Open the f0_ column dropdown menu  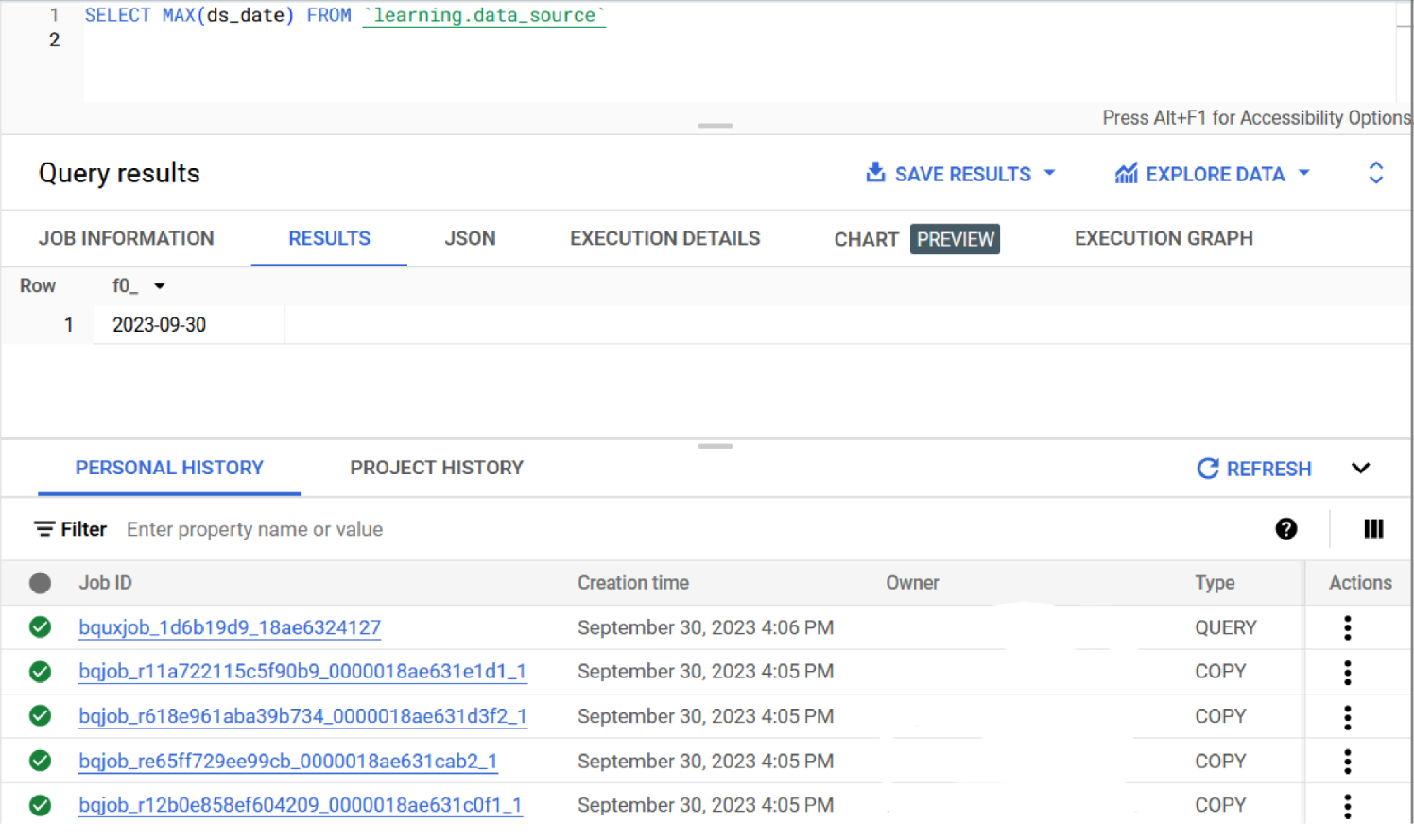[159, 286]
